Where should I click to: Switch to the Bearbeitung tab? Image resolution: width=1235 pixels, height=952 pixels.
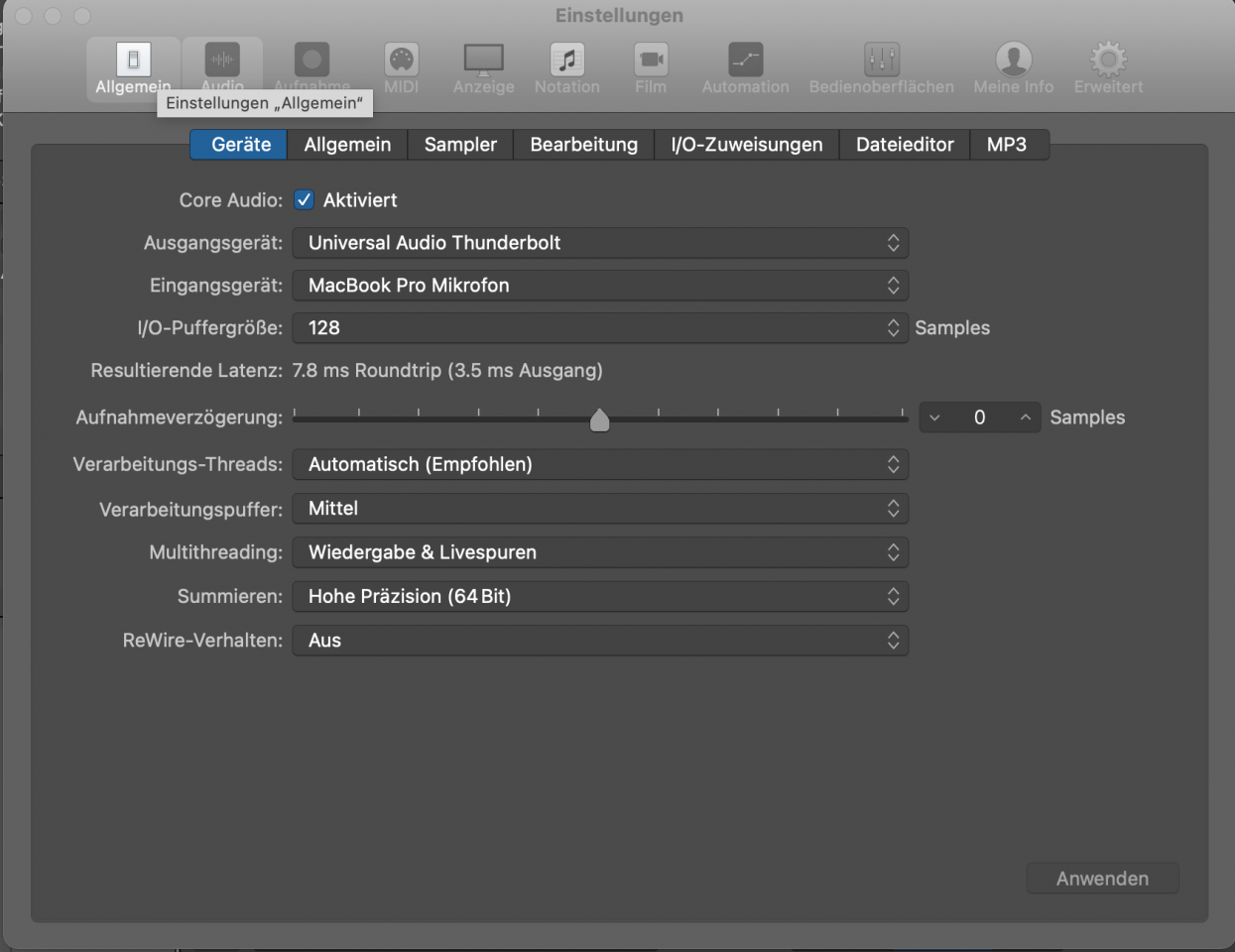point(583,145)
